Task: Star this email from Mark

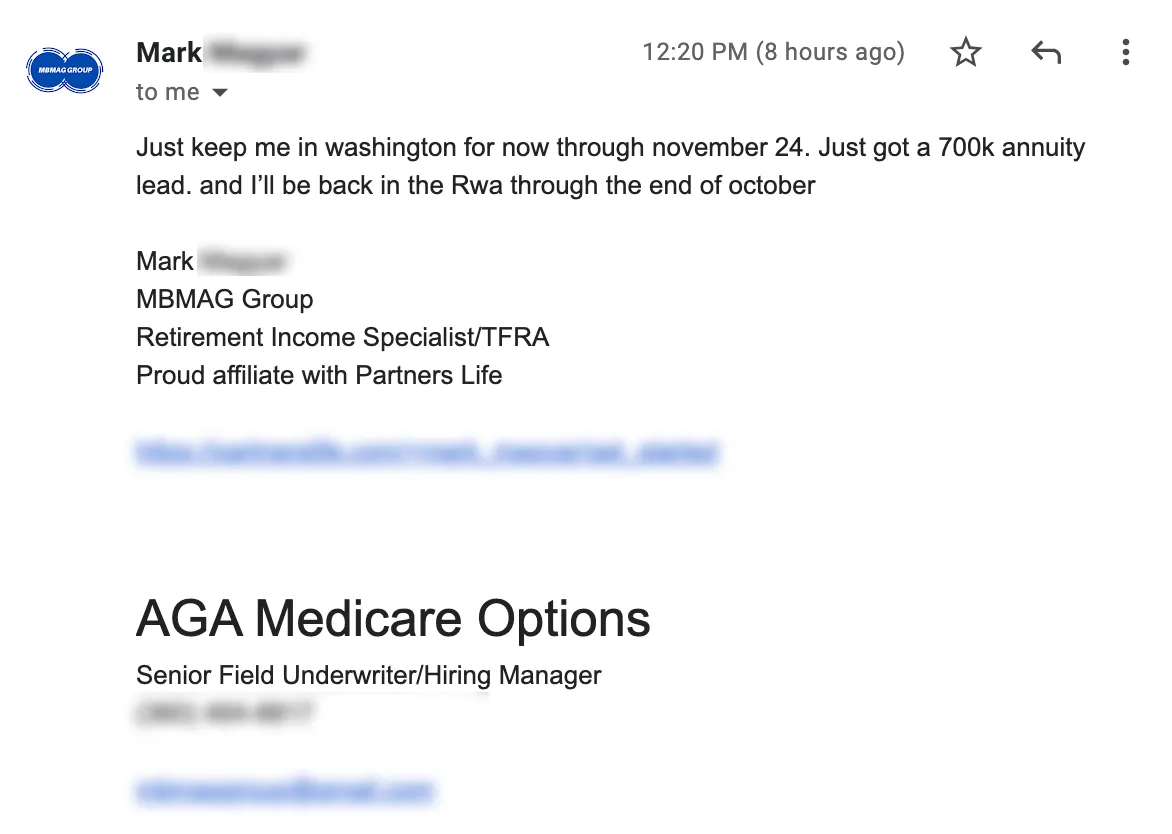Action: tap(966, 52)
